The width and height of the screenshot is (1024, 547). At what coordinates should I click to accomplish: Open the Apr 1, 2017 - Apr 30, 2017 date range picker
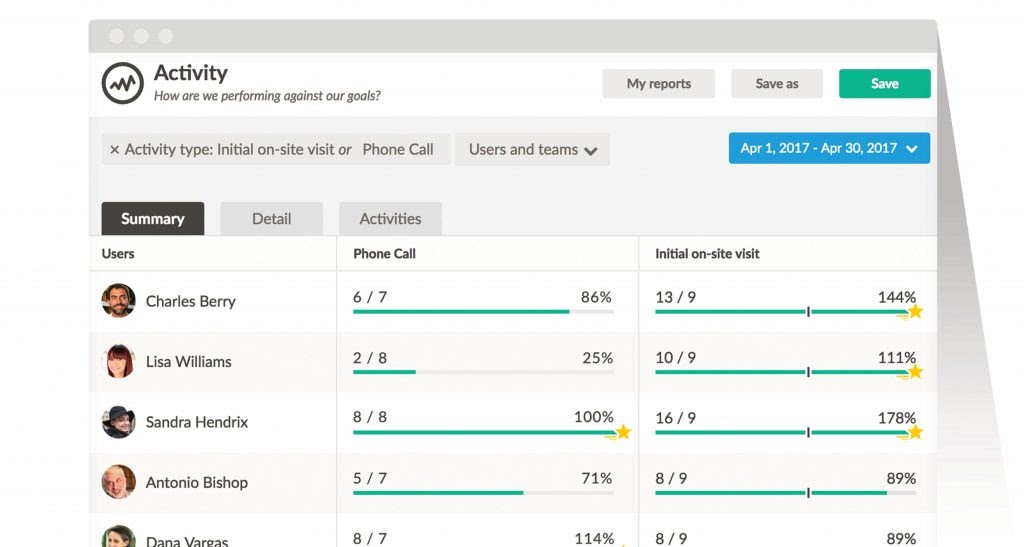coord(829,148)
